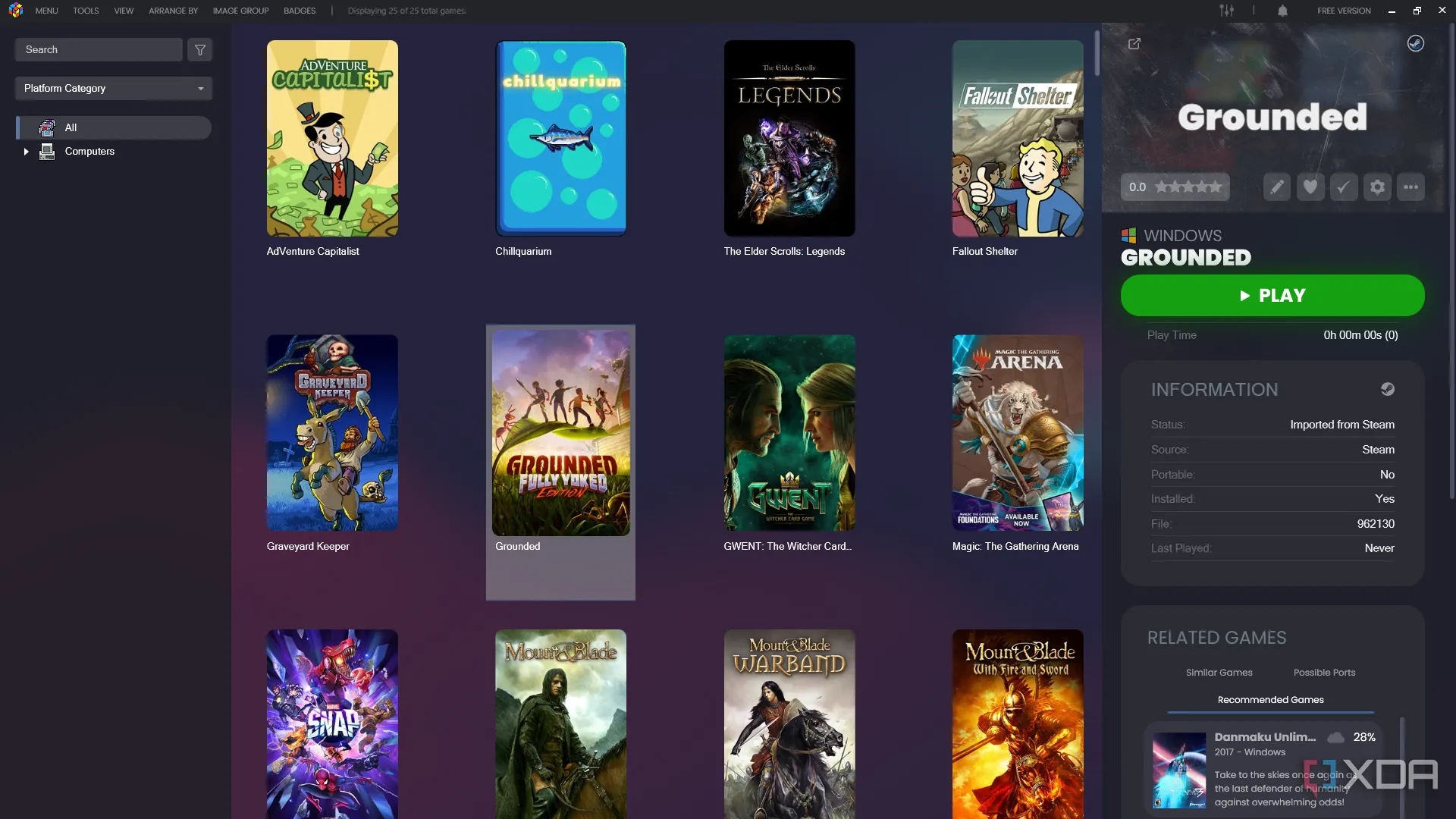Open the ARRANGE BY menu
Viewport: 1456px width, 819px height.
[x=173, y=11]
